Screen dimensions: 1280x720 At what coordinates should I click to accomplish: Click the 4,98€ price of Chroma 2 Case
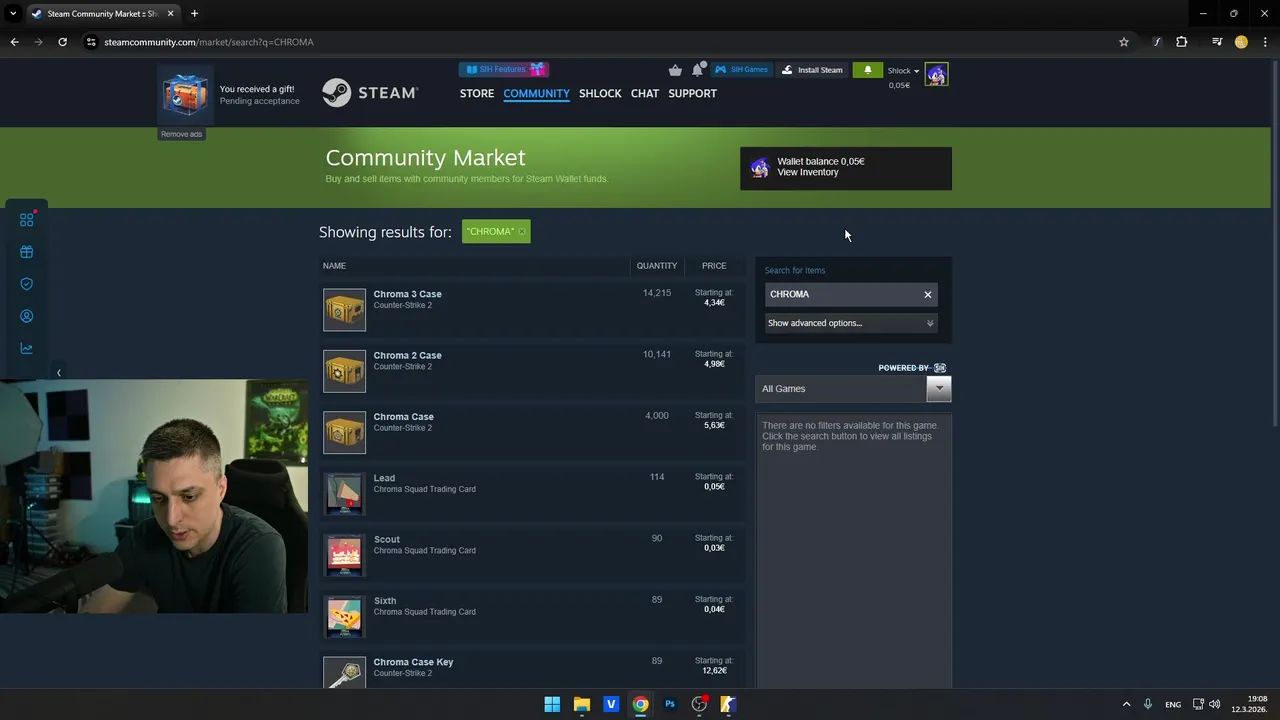tap(714, 364)
